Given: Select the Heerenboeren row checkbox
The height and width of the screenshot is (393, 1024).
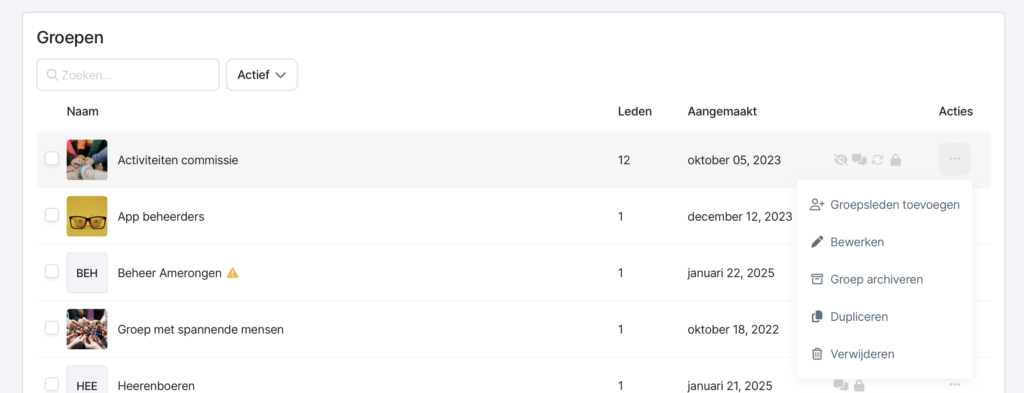Looking at the screenshot, I should coord(52,384).
